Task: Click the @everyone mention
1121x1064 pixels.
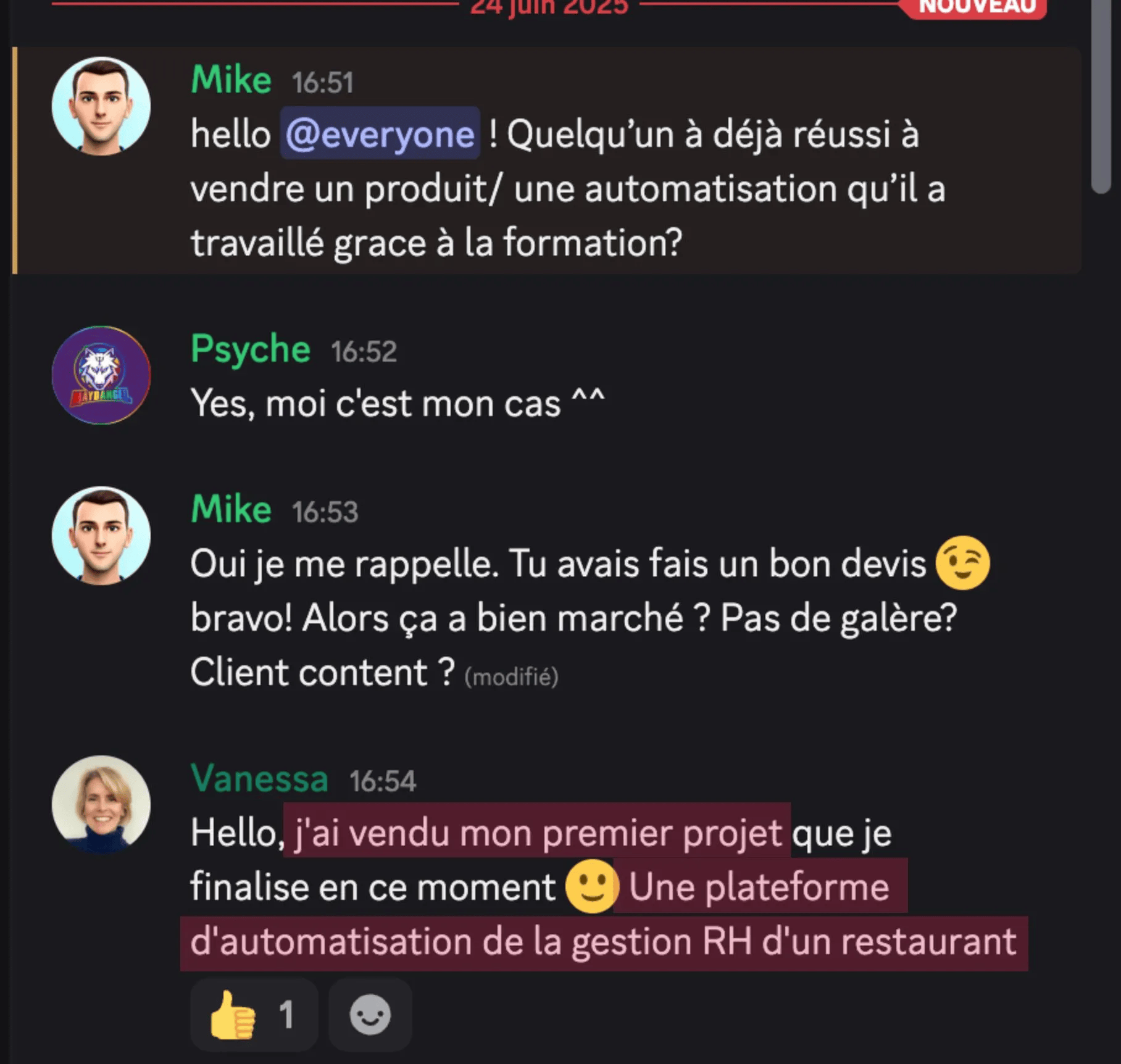Action: point(380,134)
